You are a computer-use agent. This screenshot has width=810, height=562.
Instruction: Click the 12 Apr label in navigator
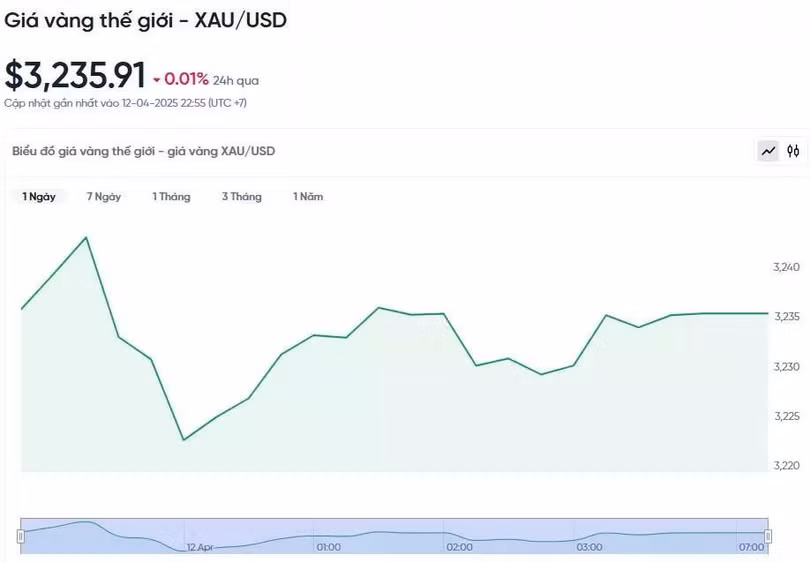pos(199,547)
